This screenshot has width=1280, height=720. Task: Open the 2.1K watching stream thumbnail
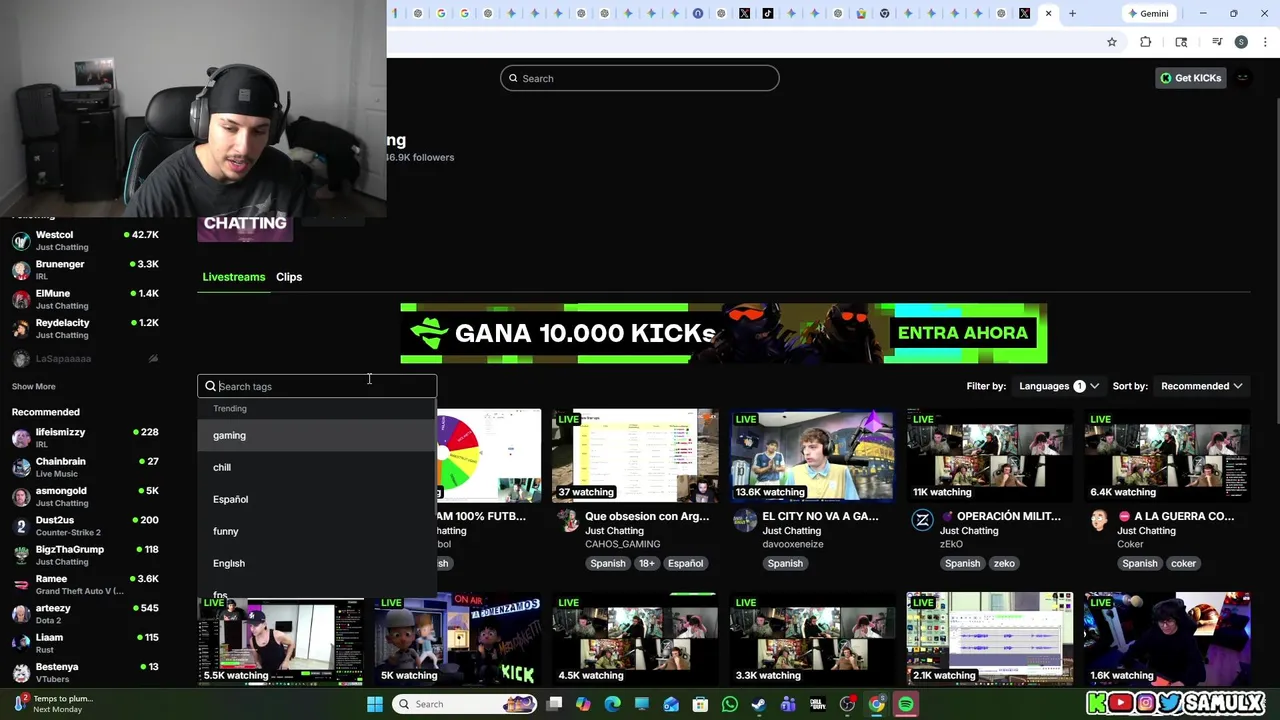[x=989, y=638]
